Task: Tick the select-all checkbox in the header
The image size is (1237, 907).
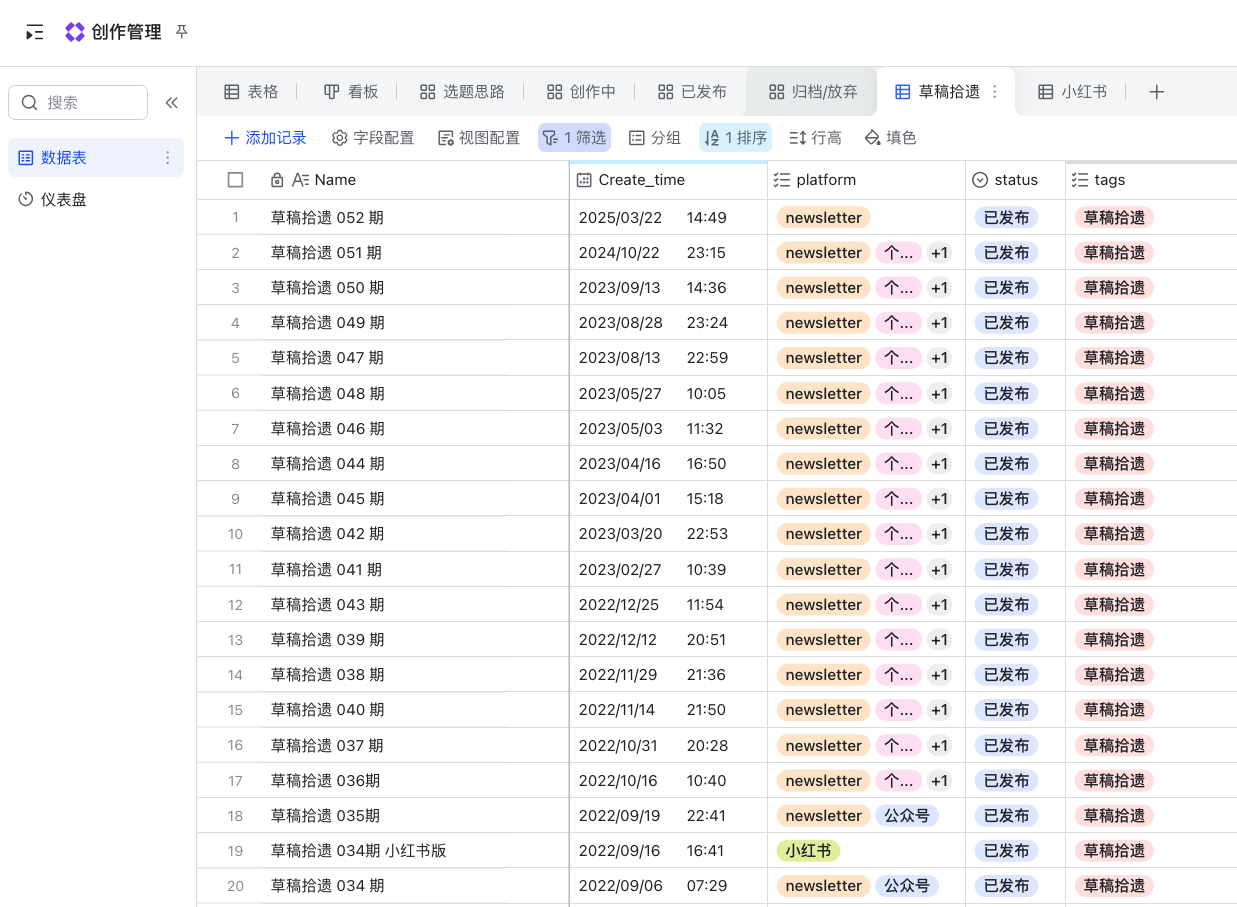Action: coord(236,180)
